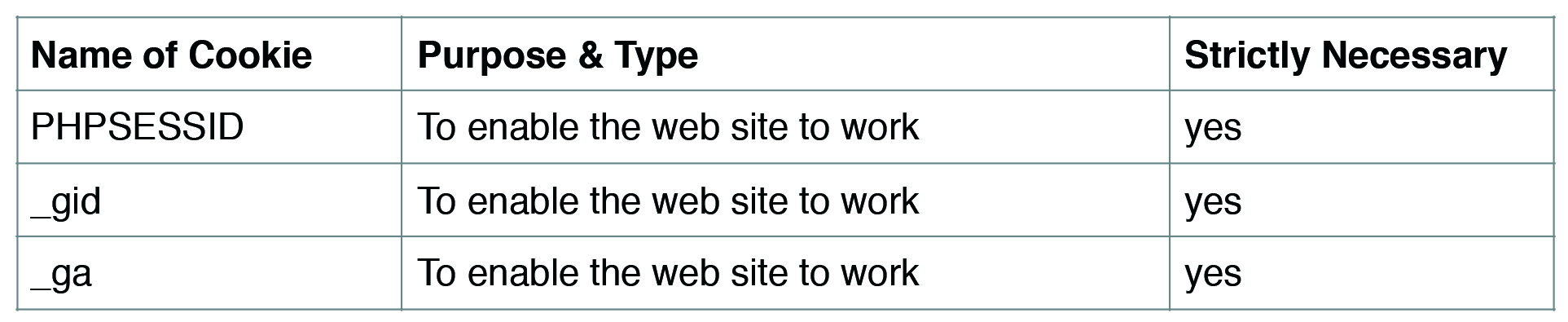Select the purpose text in _gid row

(668, 201)
